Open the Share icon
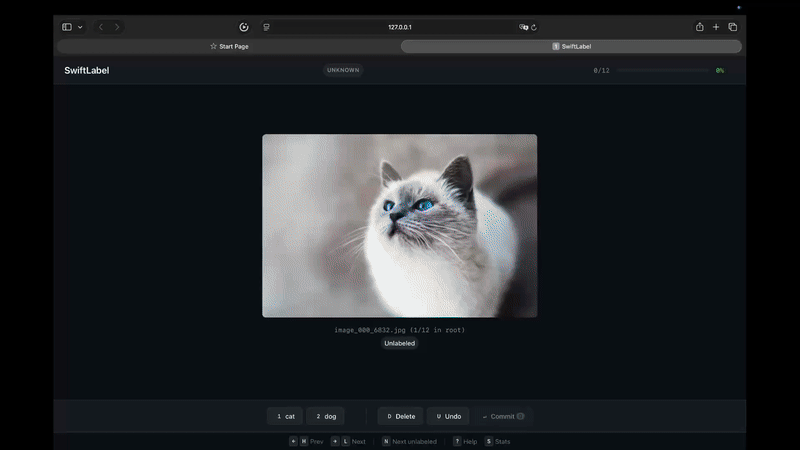 [x=699, y=27]
